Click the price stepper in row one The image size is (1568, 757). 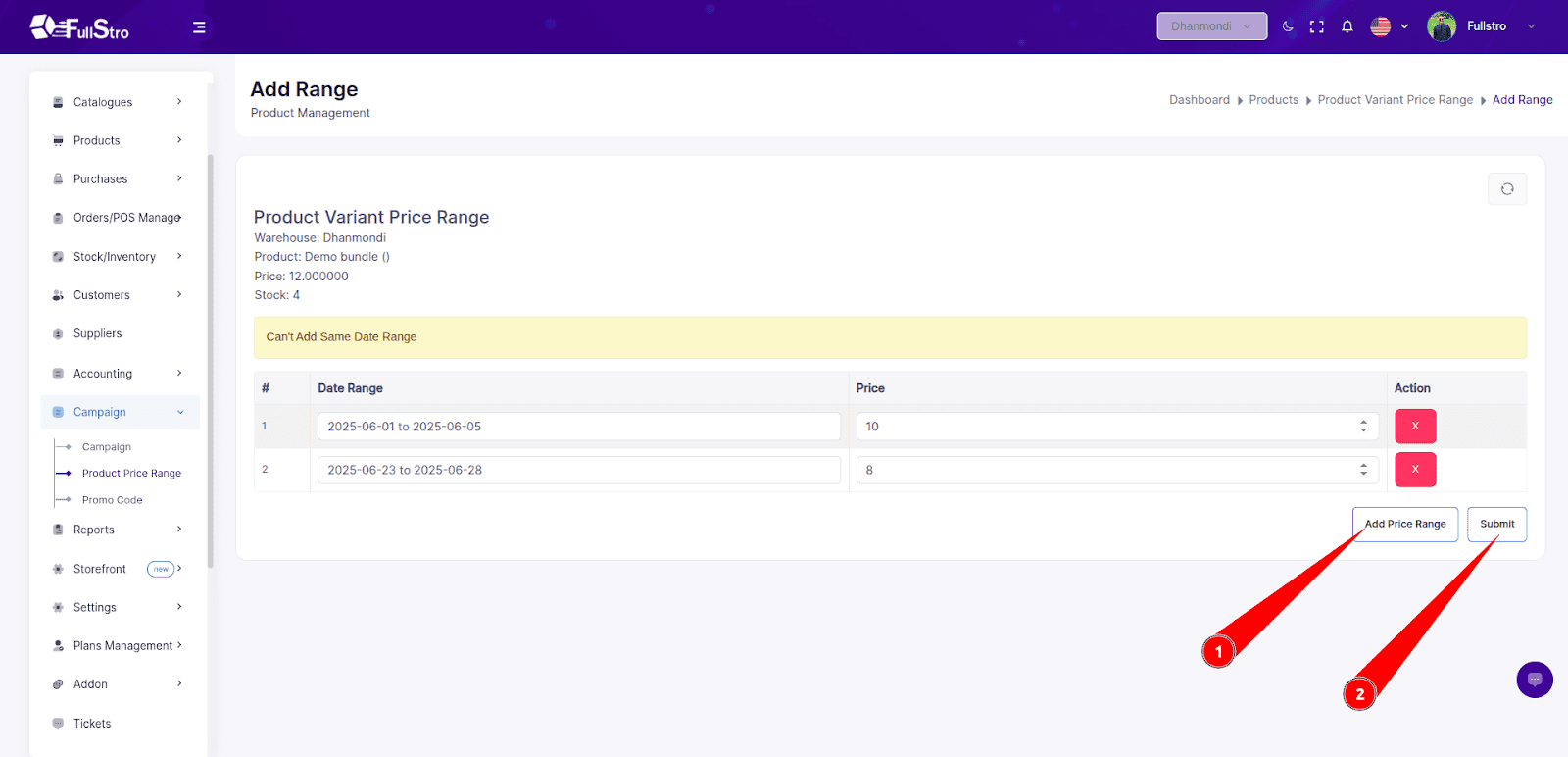(1363, 427)
